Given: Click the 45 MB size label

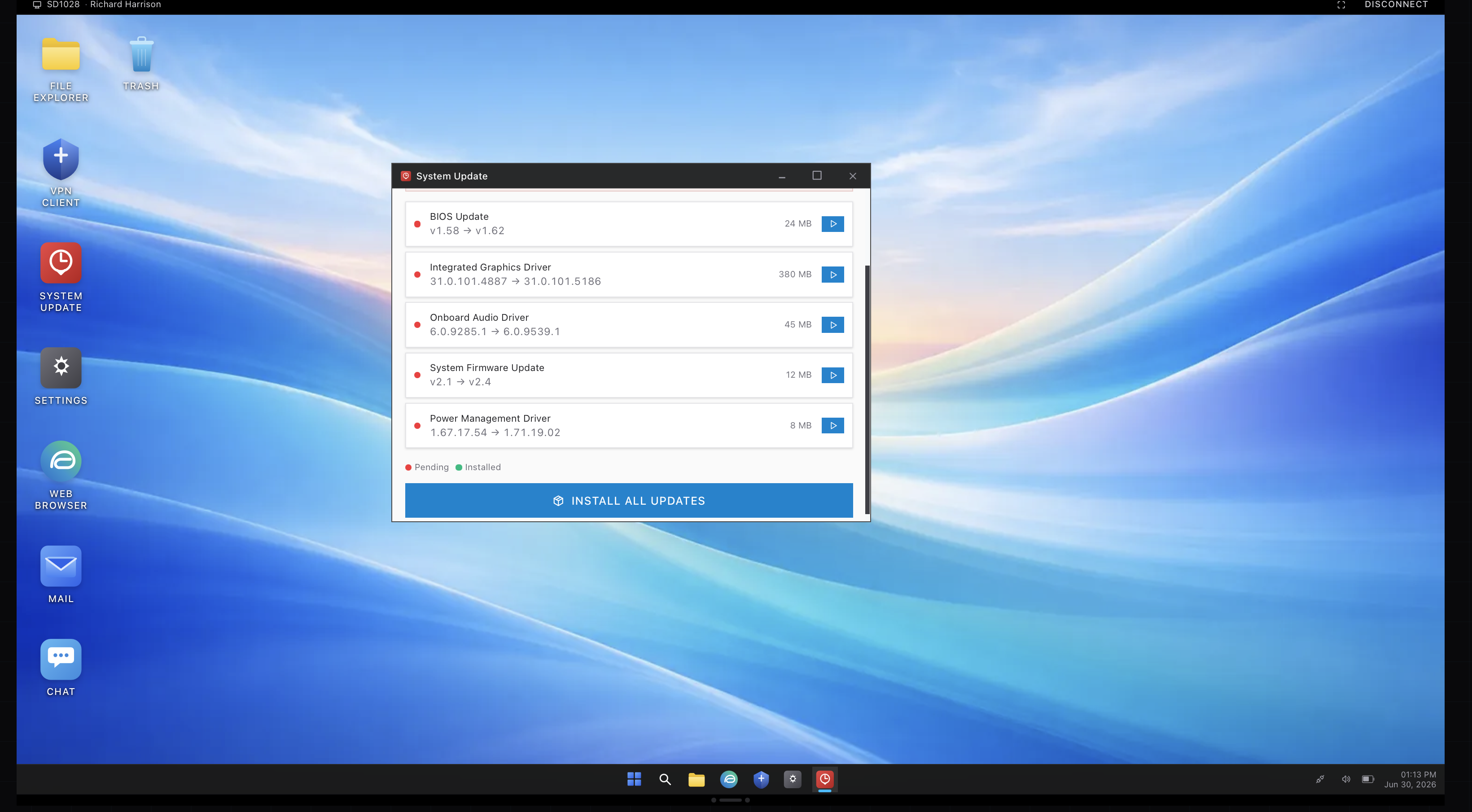Looking at the screenshot, I should click(798, 325).
